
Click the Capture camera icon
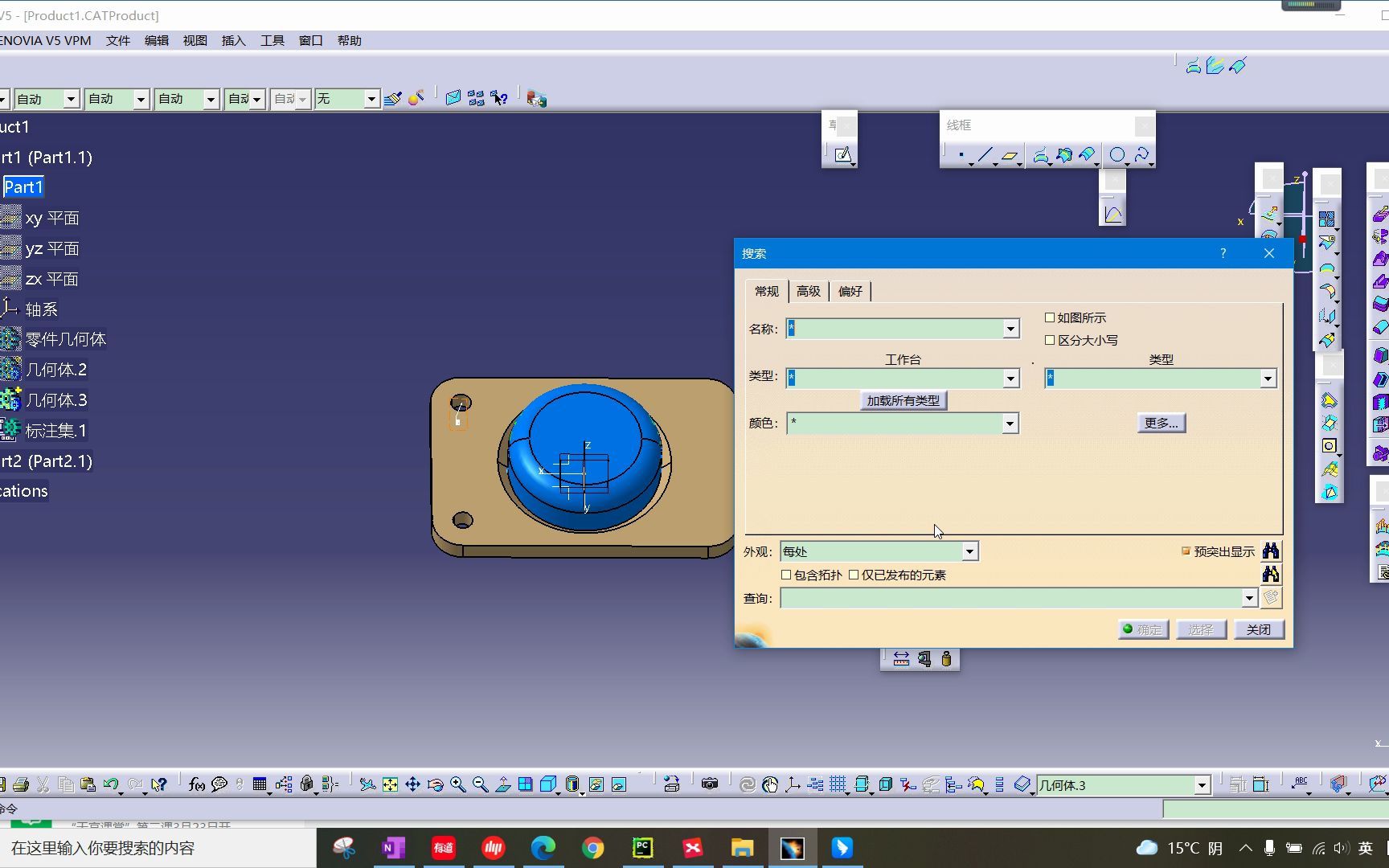(709, 784)
